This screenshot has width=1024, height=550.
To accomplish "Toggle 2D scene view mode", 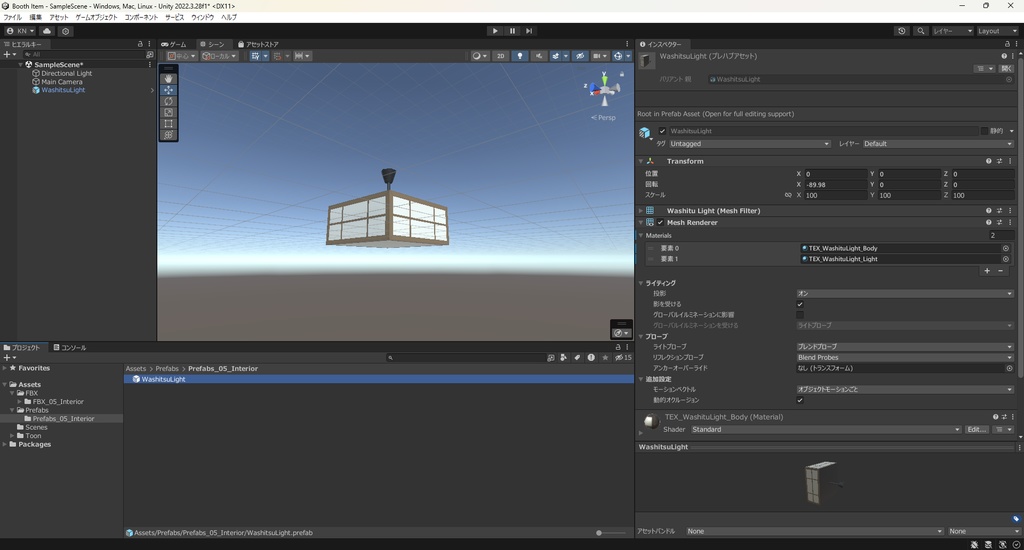I will coord(500,56).
